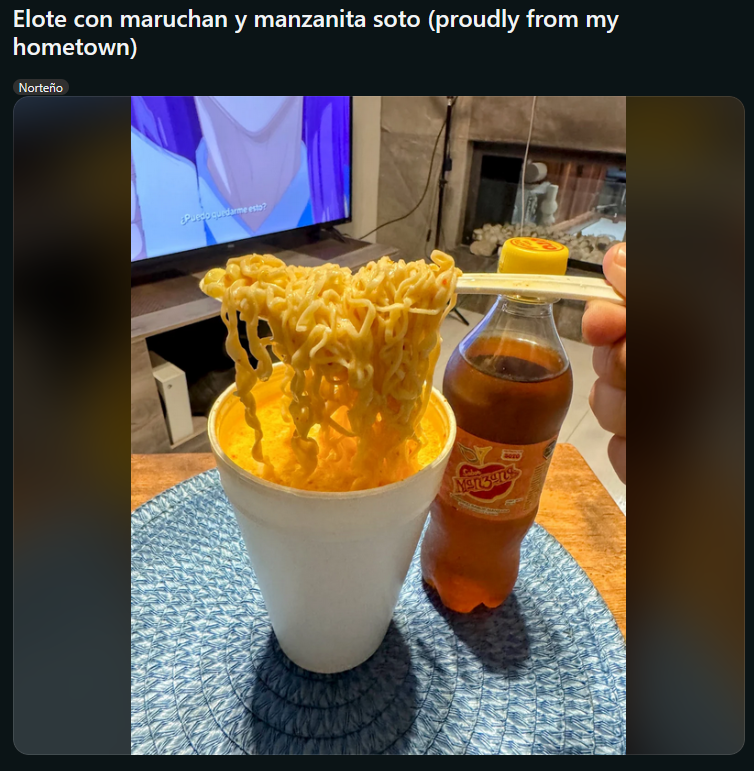Viewport: 754px width, 771px height.
Task: Click the white game console under the TV
Action: point(172,402)
